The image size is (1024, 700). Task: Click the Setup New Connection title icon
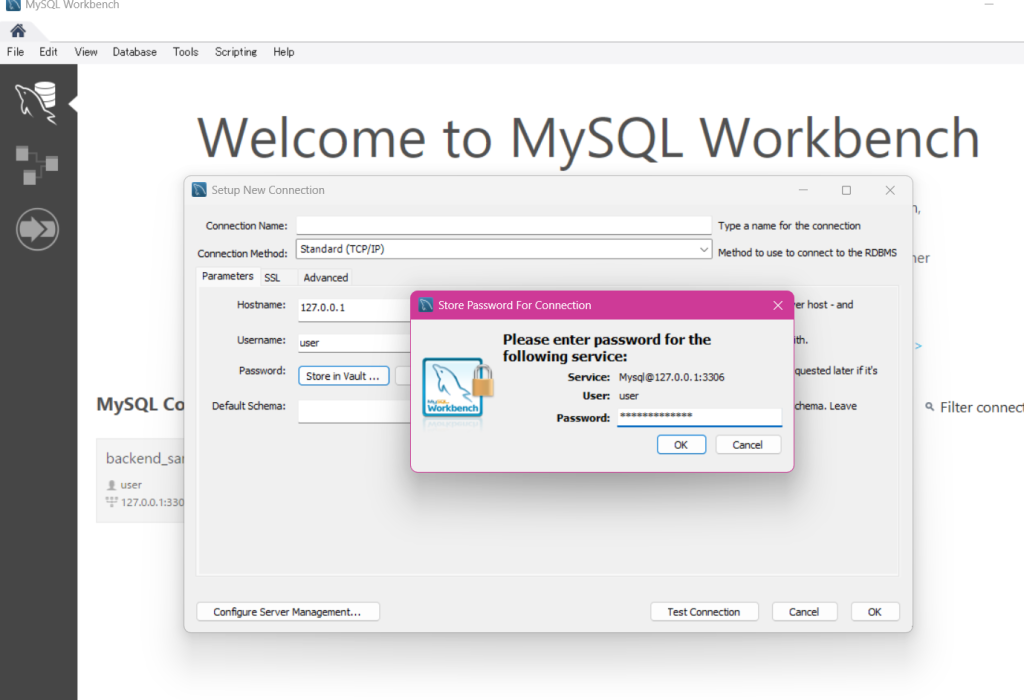pos(199,190)
